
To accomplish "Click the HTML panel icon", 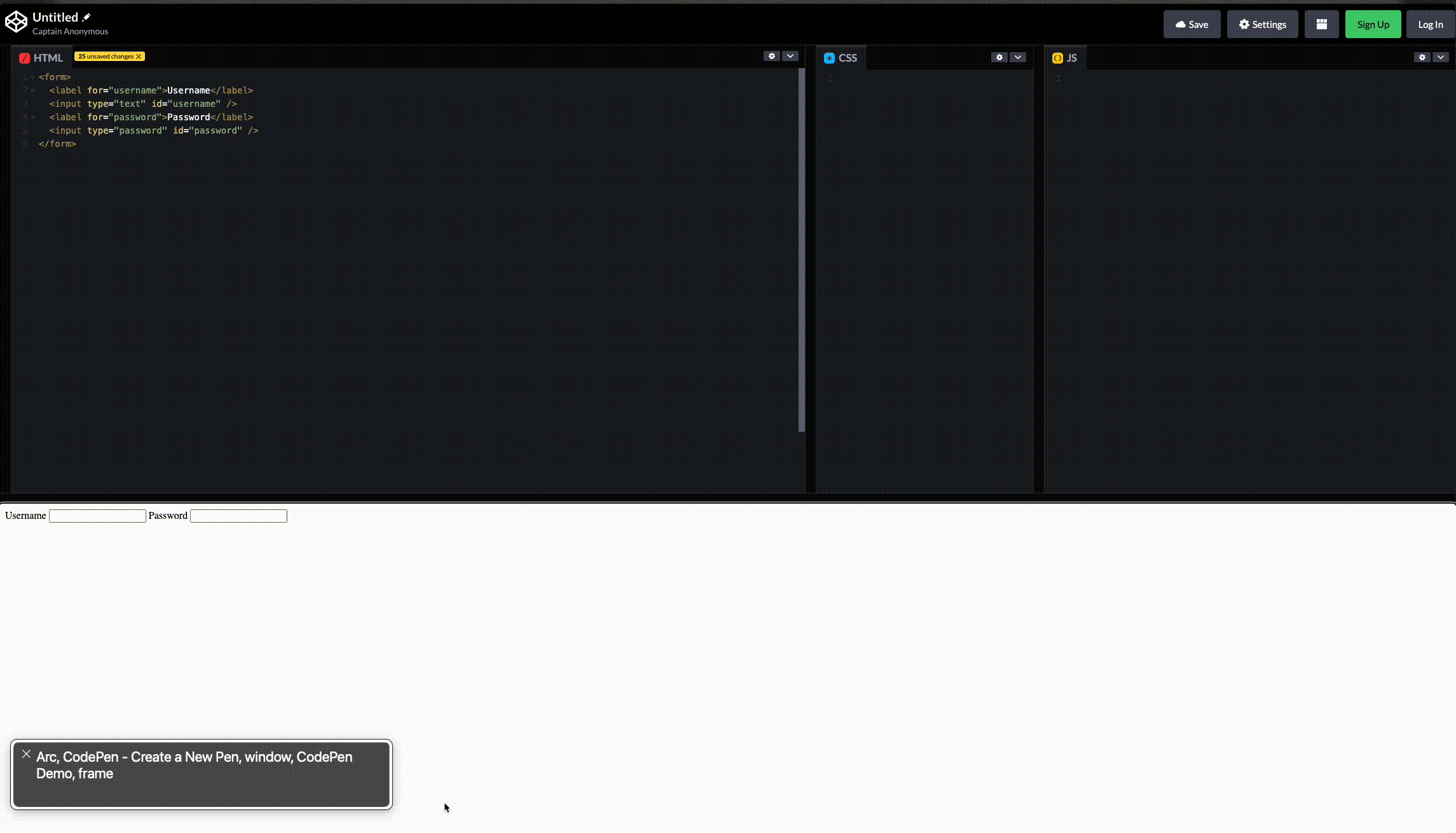I will 25,57.
